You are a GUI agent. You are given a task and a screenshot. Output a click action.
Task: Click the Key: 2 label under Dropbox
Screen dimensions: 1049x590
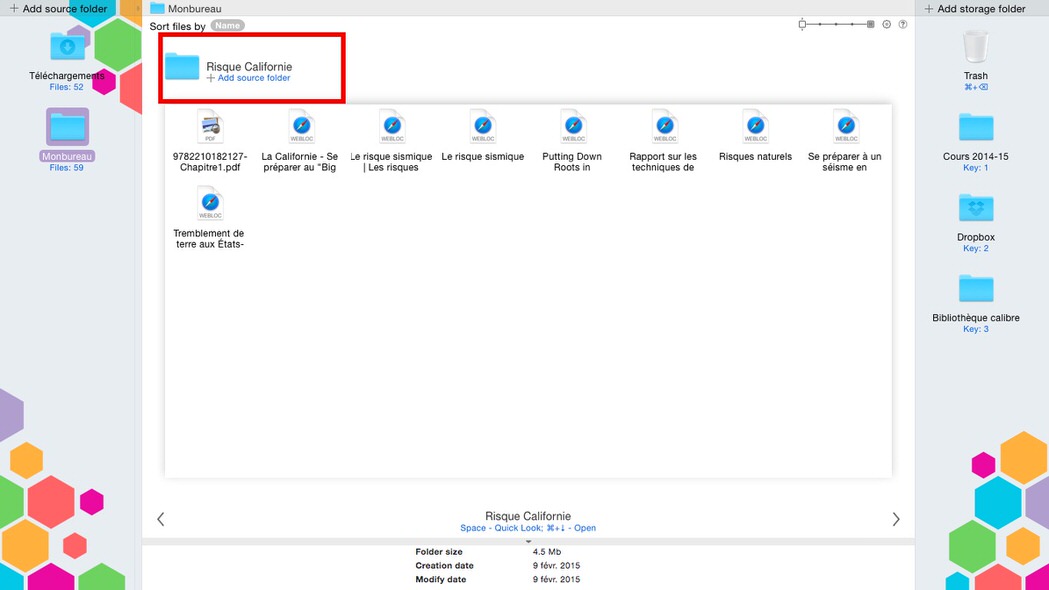click(x=975, y=248)
